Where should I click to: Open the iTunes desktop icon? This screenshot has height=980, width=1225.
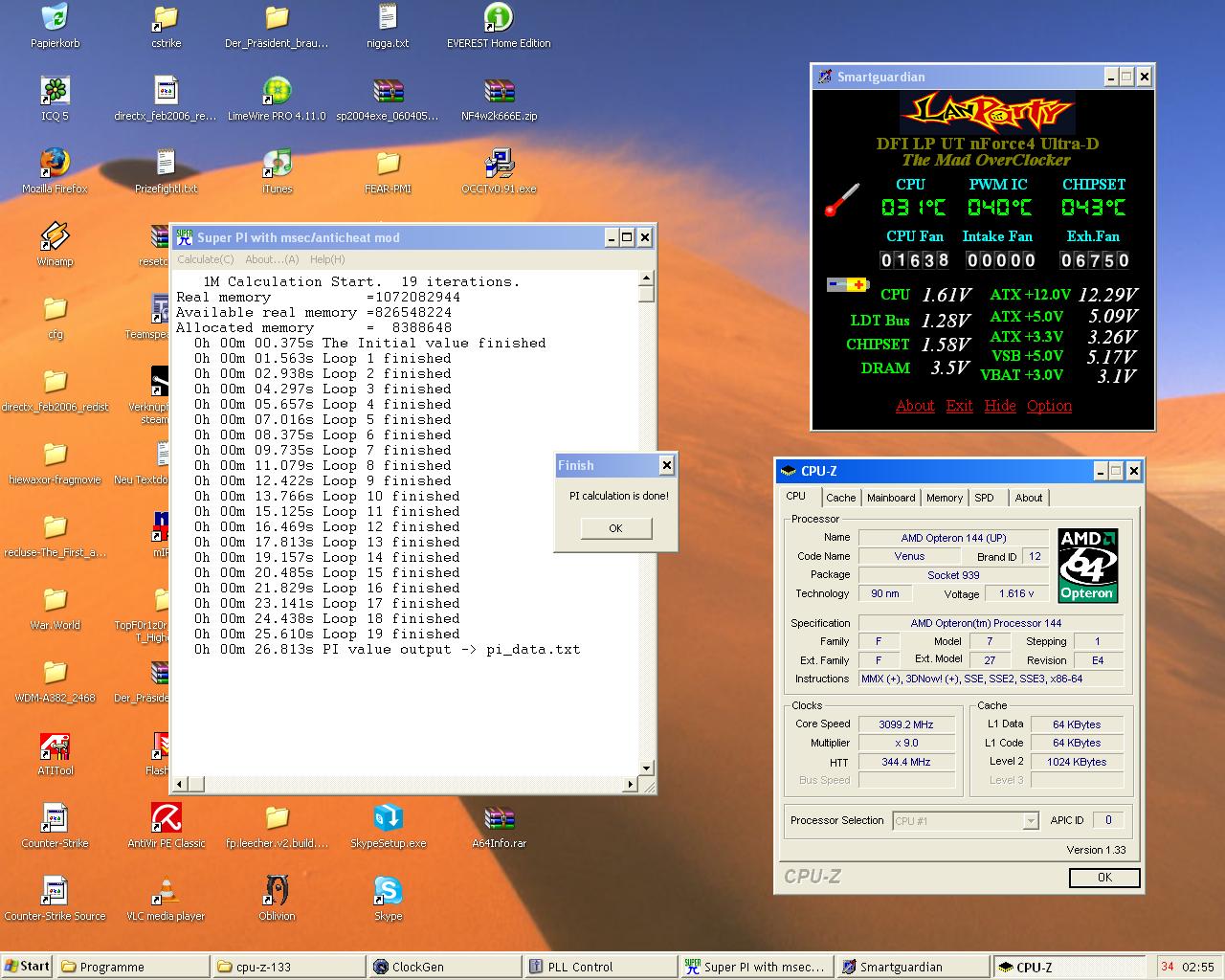point(277,164)
